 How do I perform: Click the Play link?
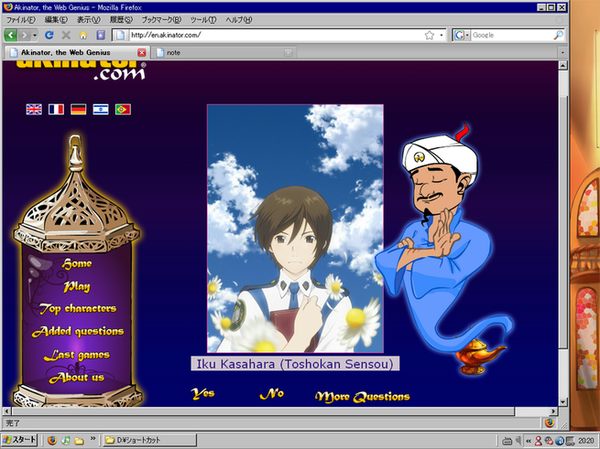point(77,286)
